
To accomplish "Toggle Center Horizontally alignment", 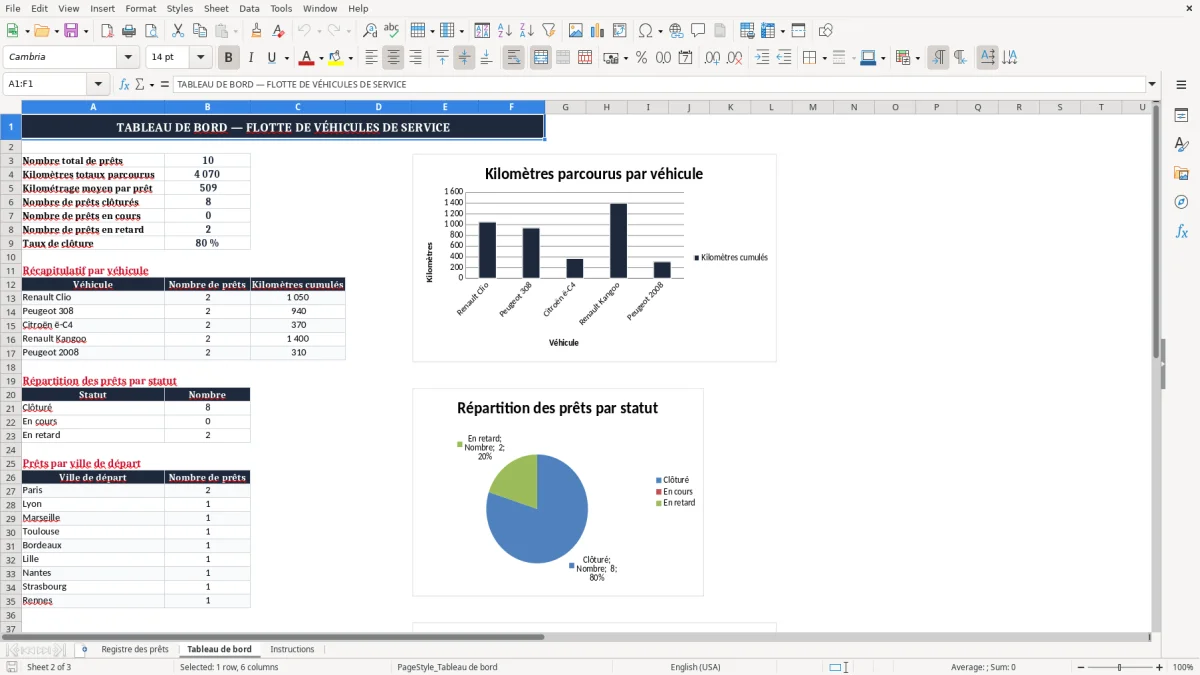I will click(x=394, y=58).
